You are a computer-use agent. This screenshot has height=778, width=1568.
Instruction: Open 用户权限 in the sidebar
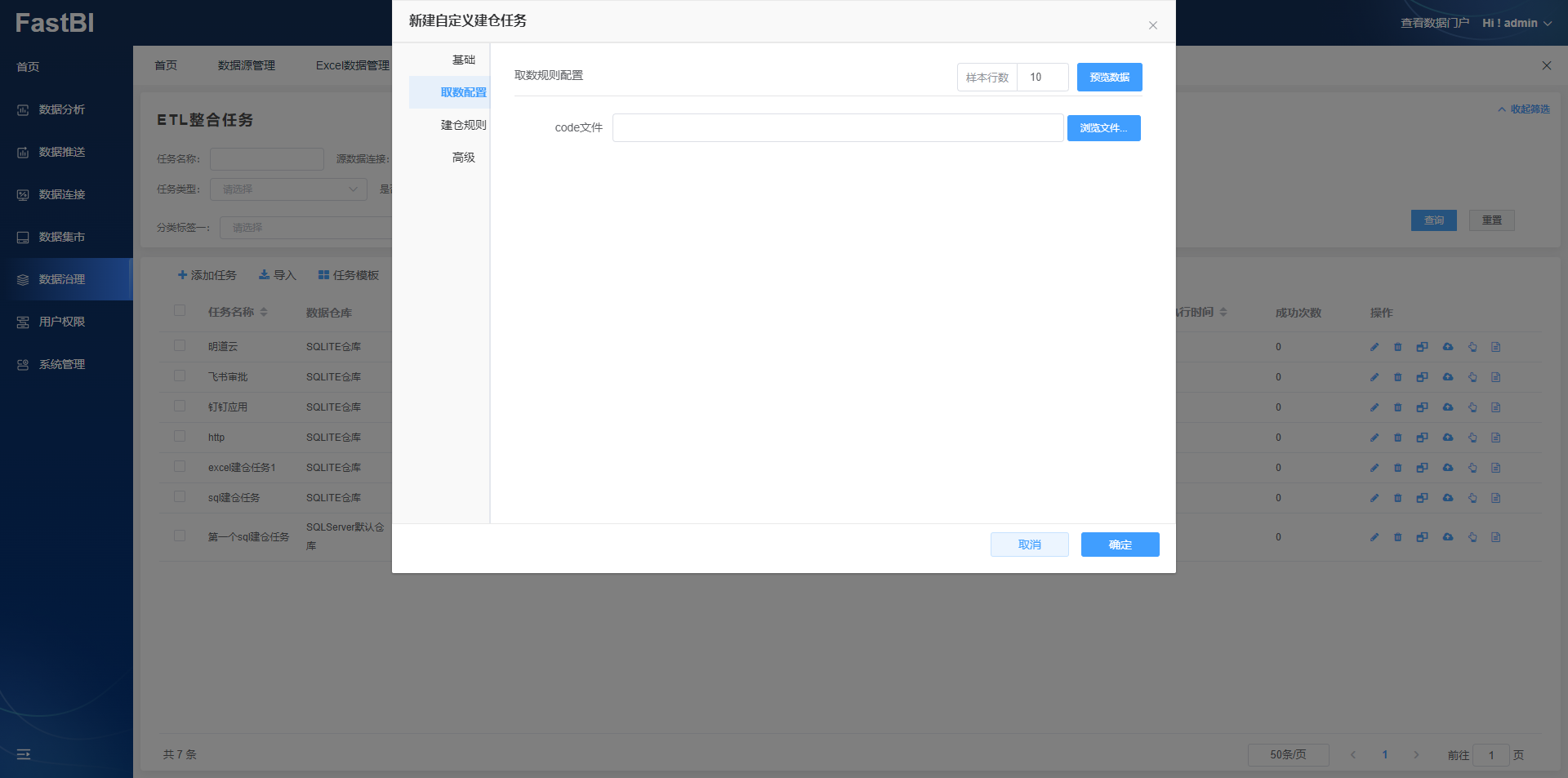coord(66,322)
